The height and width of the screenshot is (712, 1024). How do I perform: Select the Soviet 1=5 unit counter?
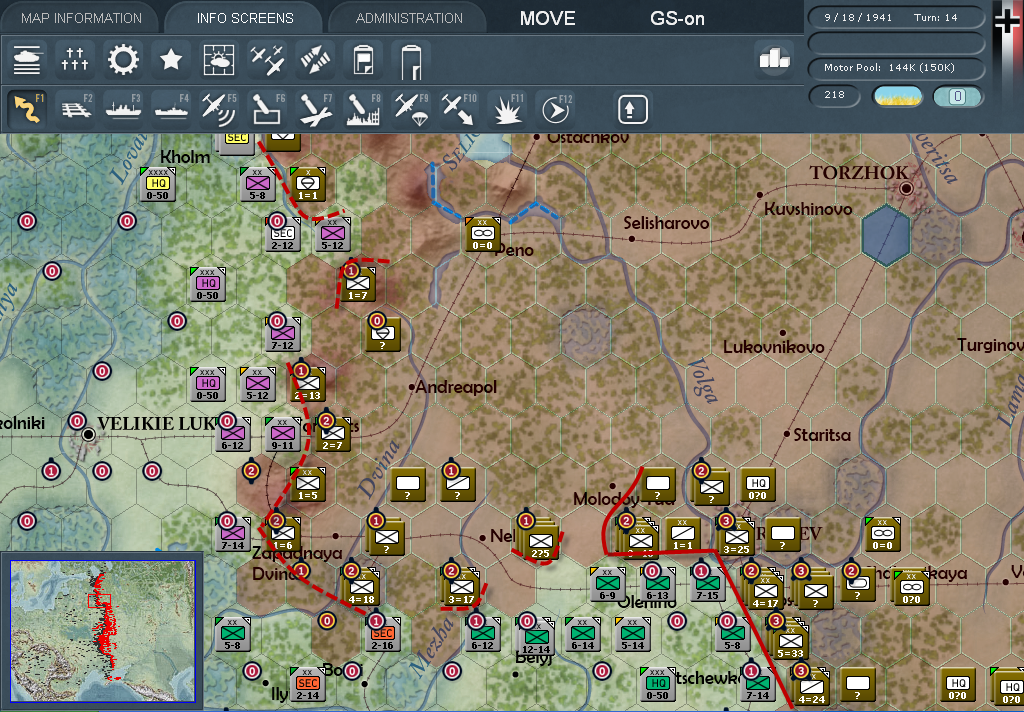pyautogui.click(x=308, y=484)
